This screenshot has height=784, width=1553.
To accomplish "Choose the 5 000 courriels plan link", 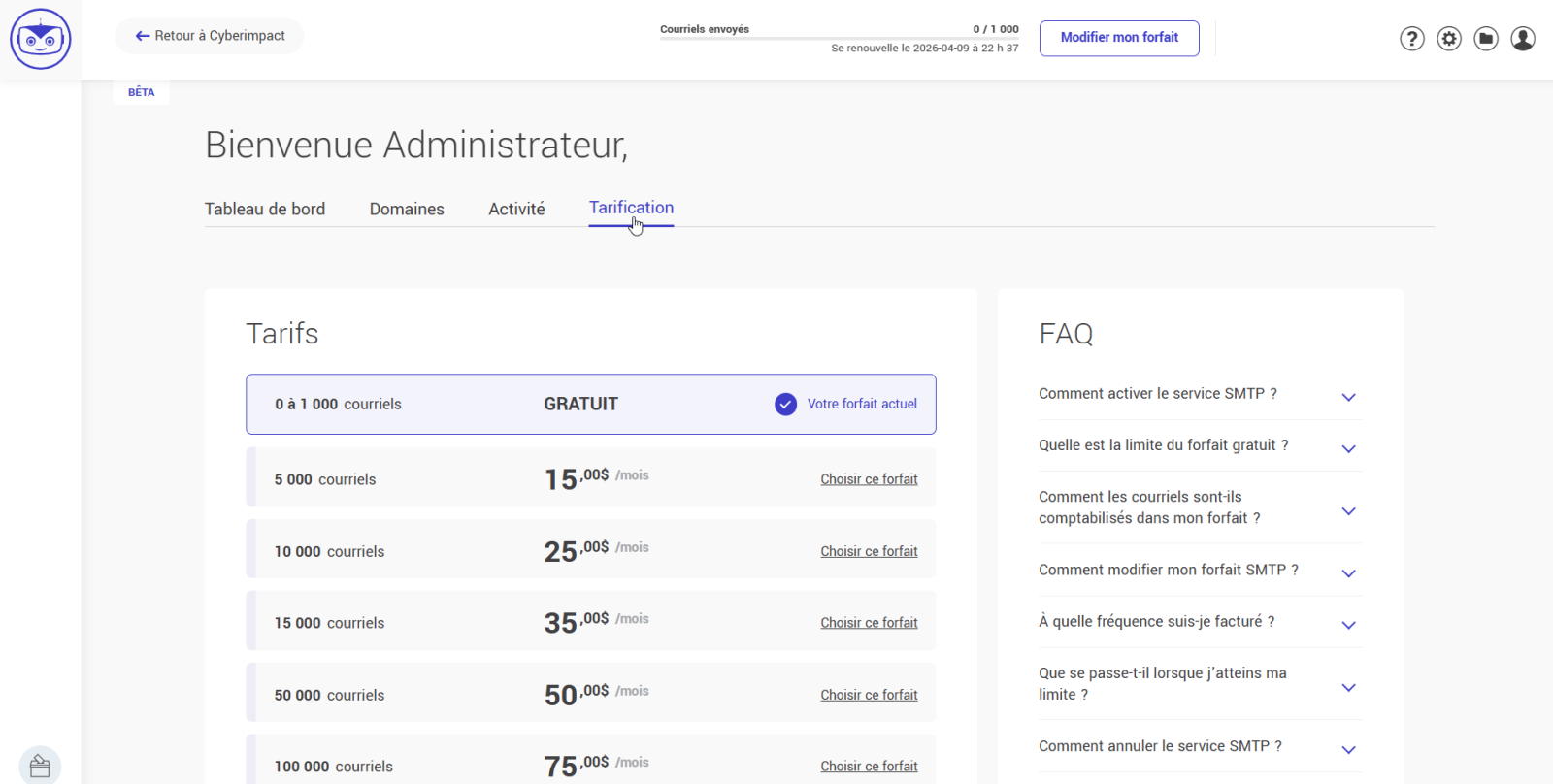I will point(869,479).
